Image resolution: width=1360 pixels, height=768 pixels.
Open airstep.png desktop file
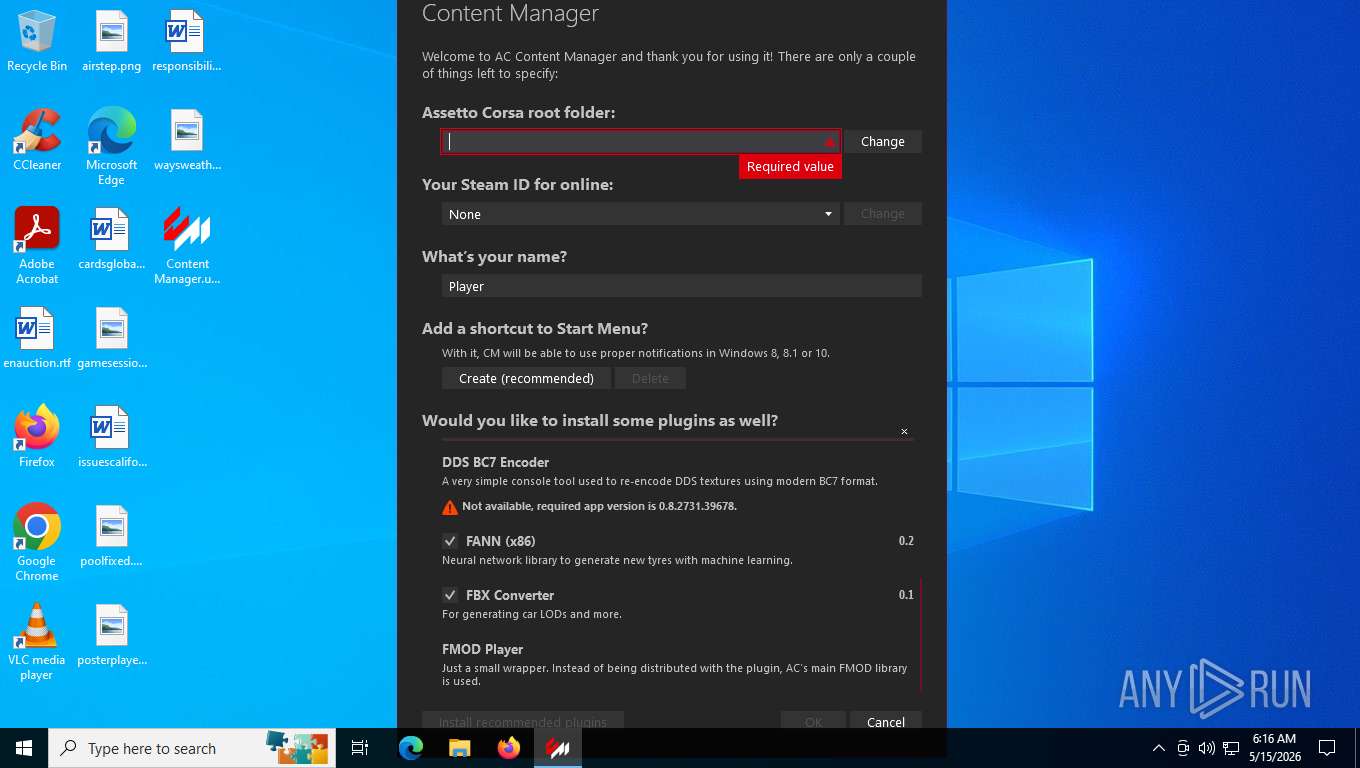tap(111, 41)
